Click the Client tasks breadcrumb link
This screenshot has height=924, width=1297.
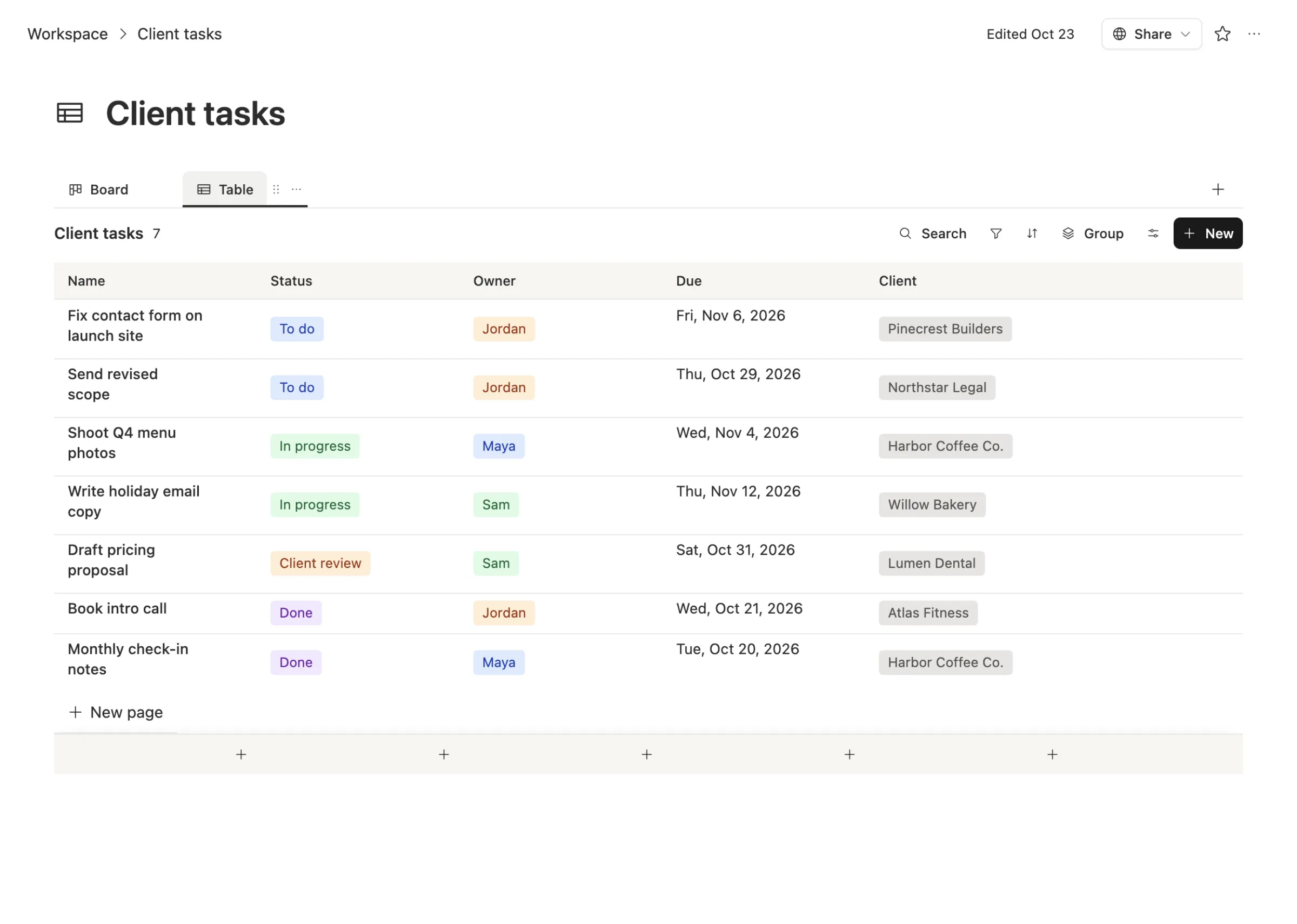point(180,34)
